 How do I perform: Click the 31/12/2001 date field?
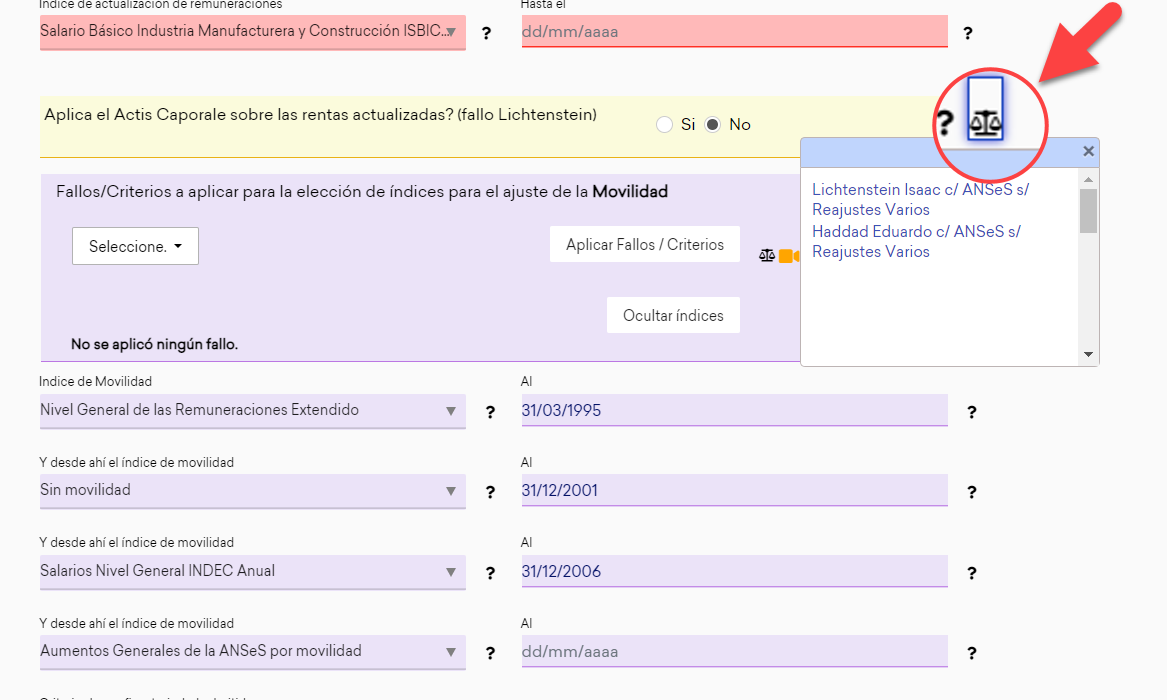pos(735,491)
